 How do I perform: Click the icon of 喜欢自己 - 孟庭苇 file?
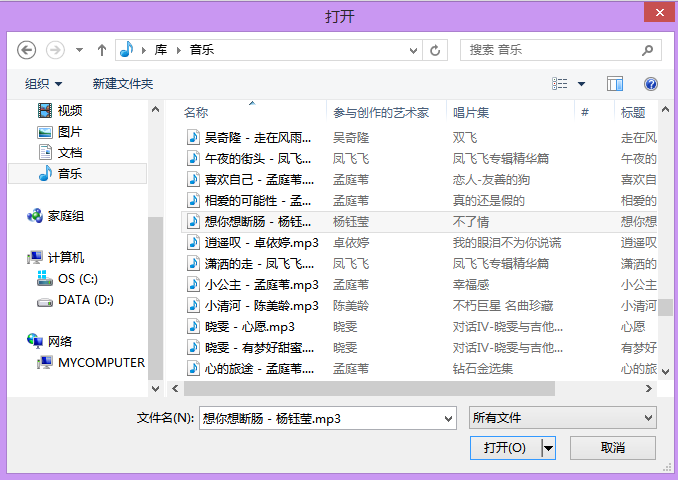click(x=193, y=179)
